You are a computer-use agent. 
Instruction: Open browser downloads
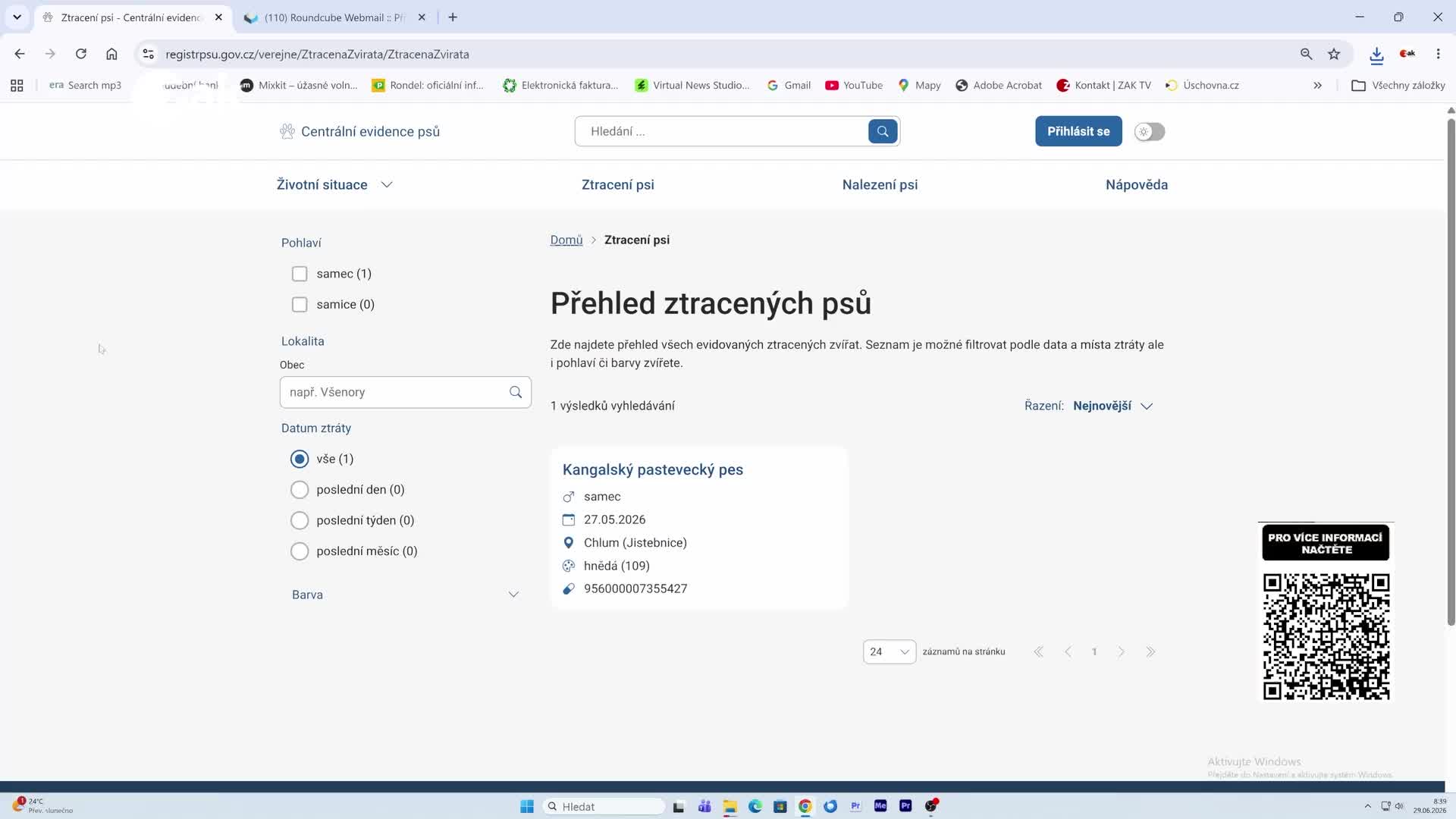(x=1376, y=54)
